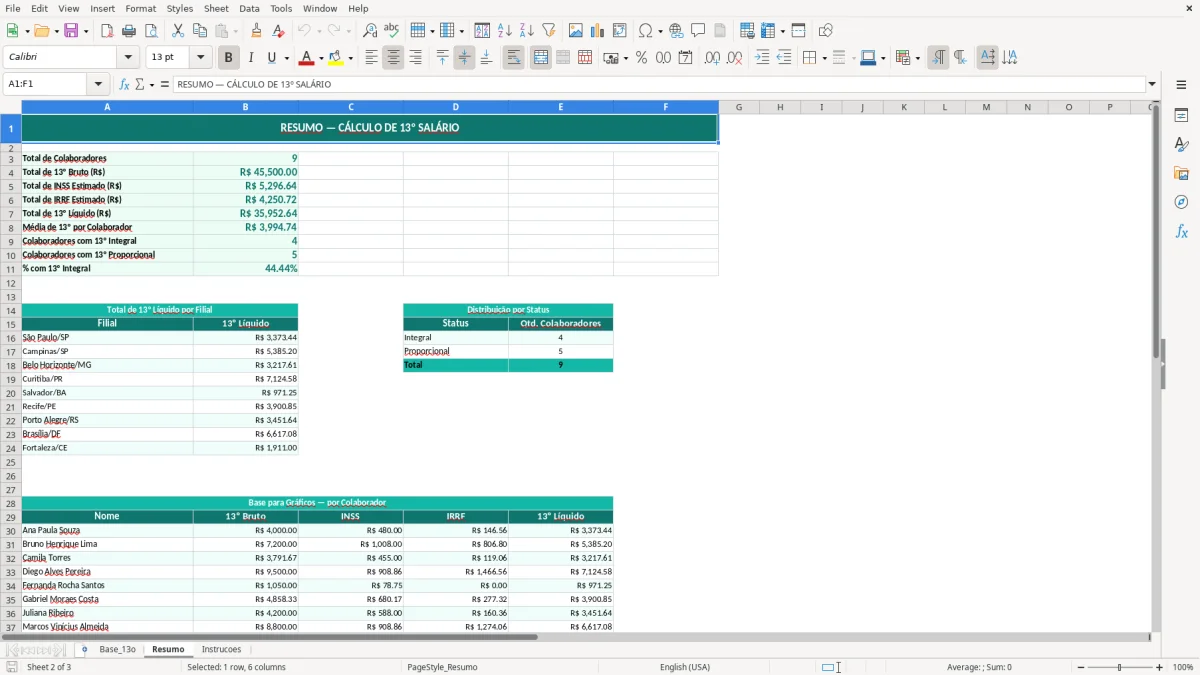
Task: Open the sidebar Properties icon
Action: pos(1181,115)
